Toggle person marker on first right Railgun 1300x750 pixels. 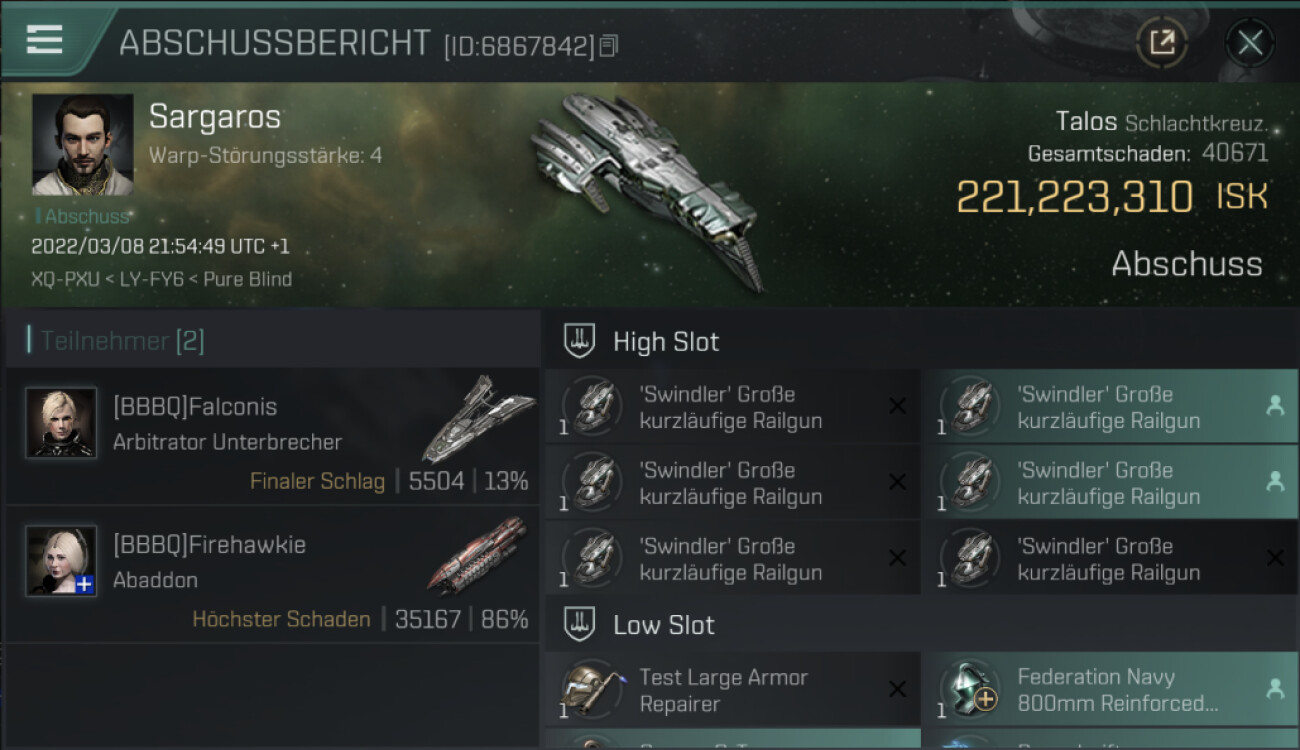coord(1275,406)
